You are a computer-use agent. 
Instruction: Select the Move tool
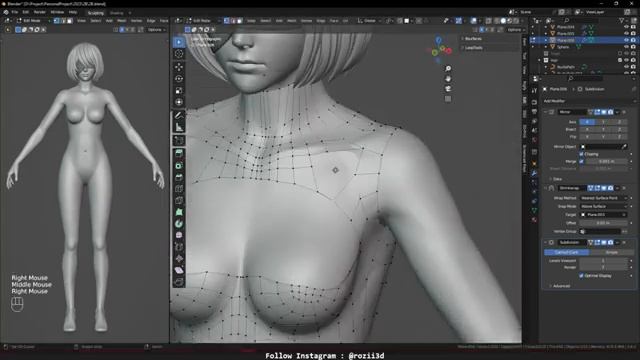tap(179, 67)
